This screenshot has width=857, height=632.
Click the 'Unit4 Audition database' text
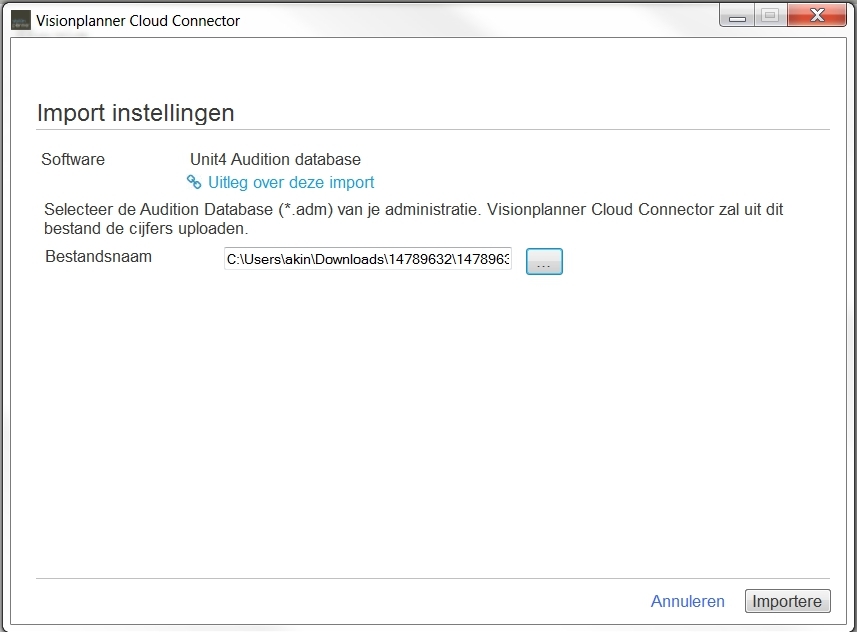pos(275,159)
